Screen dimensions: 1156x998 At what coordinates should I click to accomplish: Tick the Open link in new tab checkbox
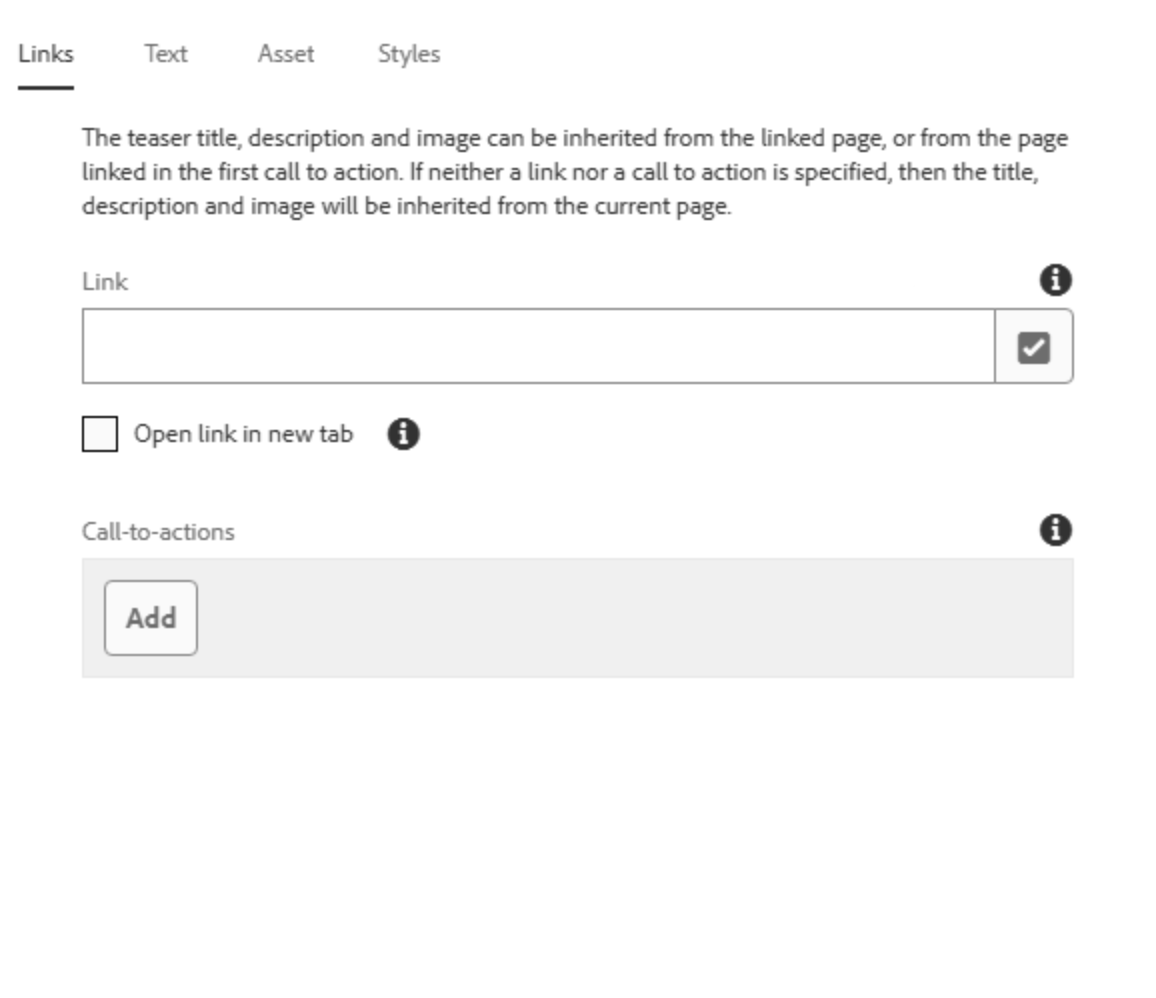click(98, 433)
